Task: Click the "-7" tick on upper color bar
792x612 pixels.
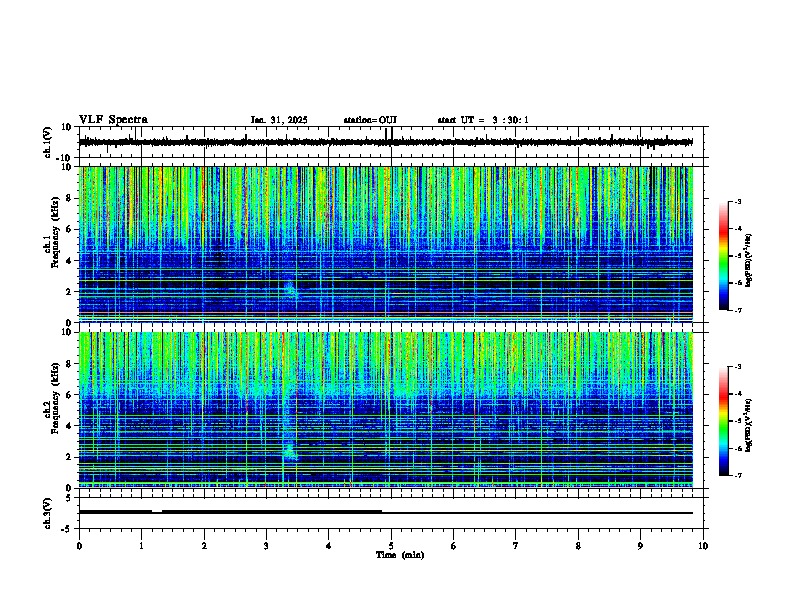Action: point(737,310)
